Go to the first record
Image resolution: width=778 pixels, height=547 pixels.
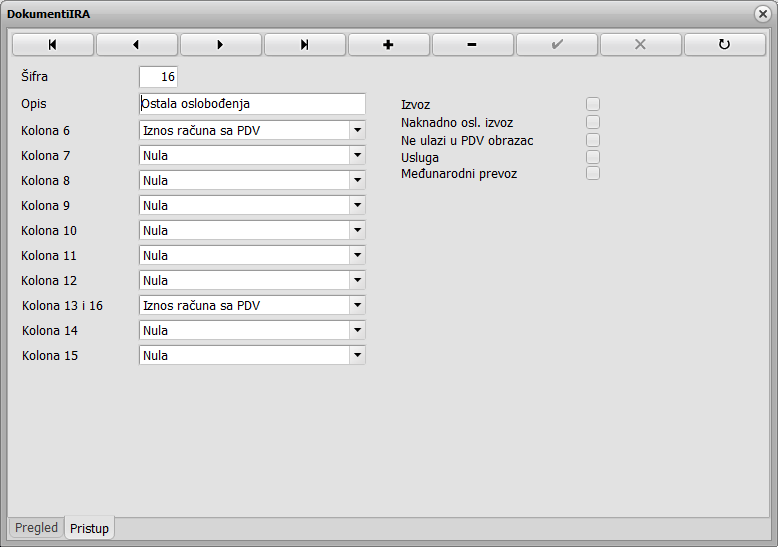53,45
